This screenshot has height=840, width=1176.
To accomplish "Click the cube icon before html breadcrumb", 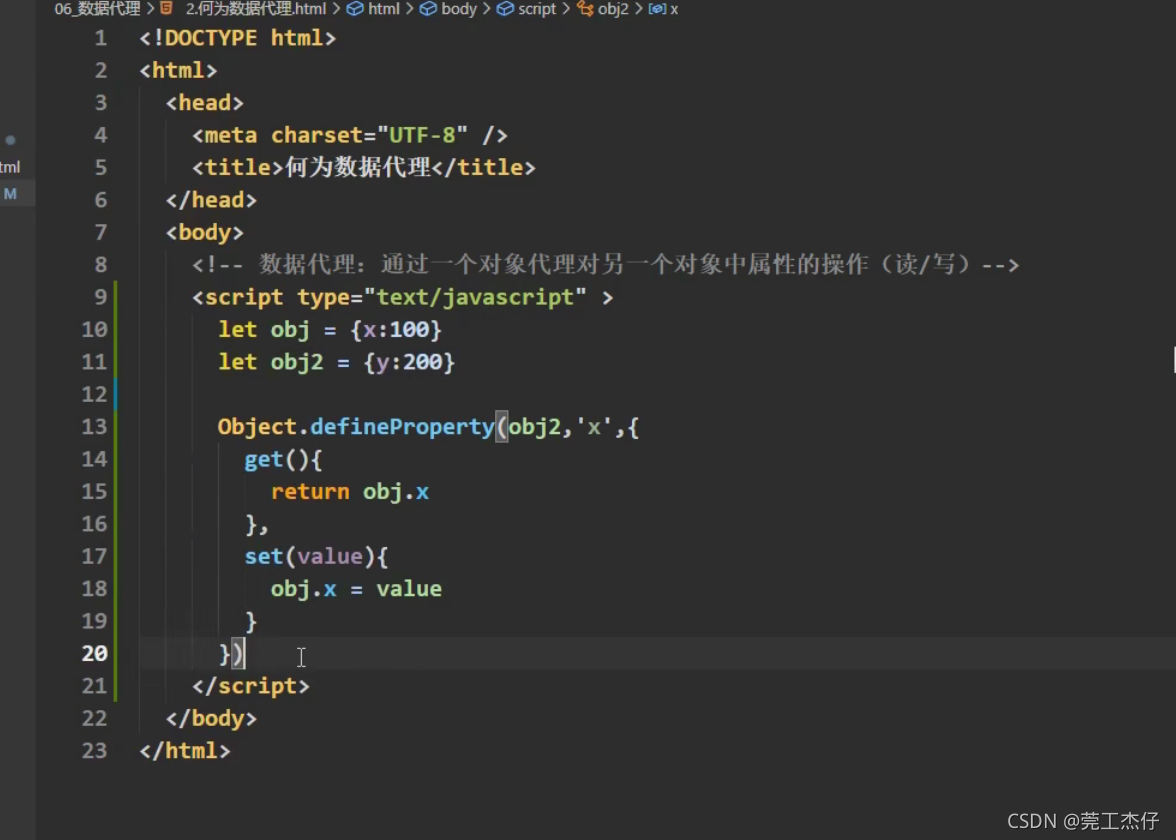I will (356, 9).
